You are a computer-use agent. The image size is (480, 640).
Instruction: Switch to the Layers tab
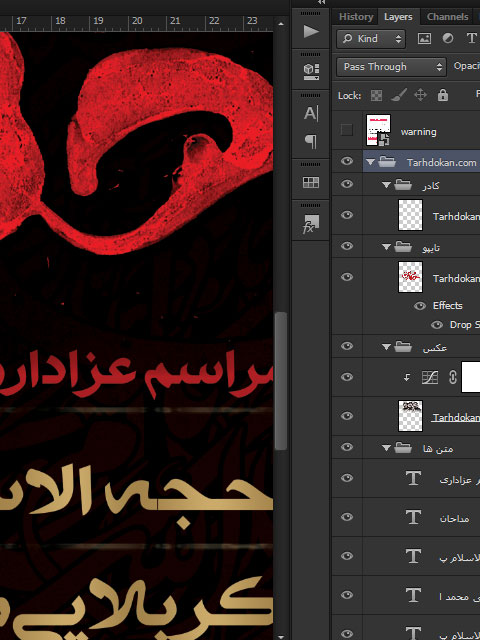coord(398,17)
